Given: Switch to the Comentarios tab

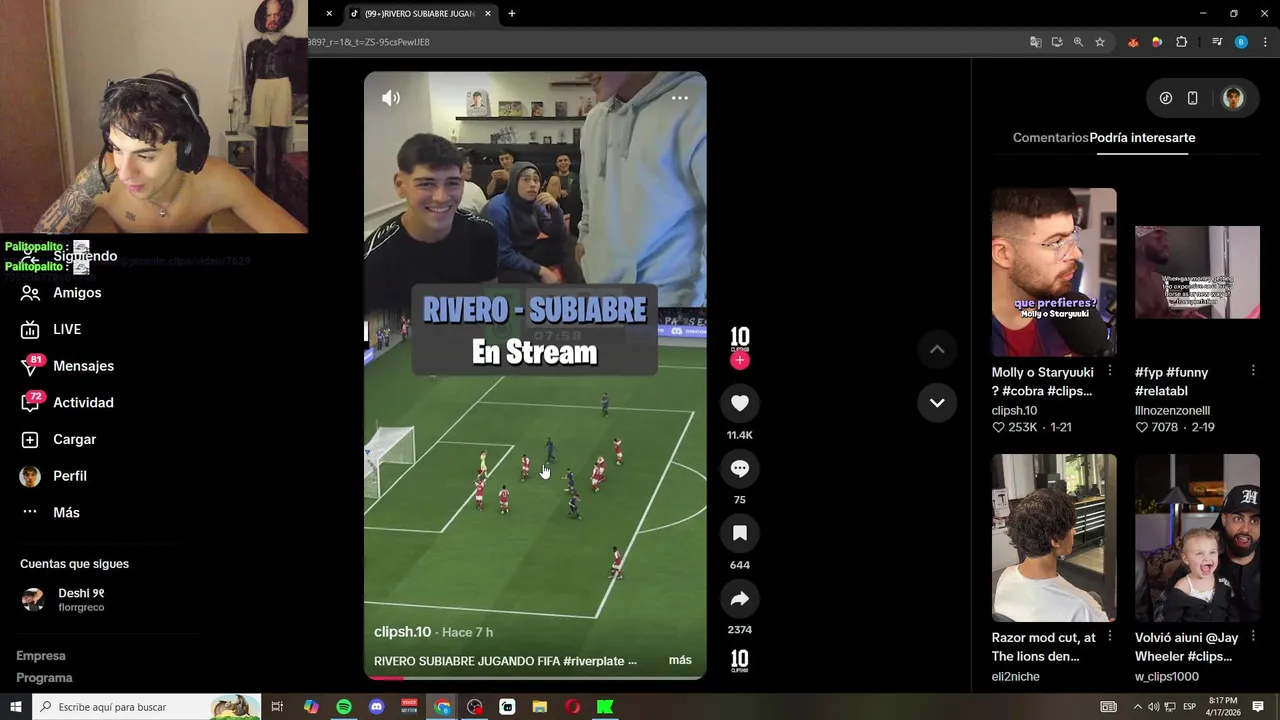Looking at the screenshot, I should click(1050, 138).
